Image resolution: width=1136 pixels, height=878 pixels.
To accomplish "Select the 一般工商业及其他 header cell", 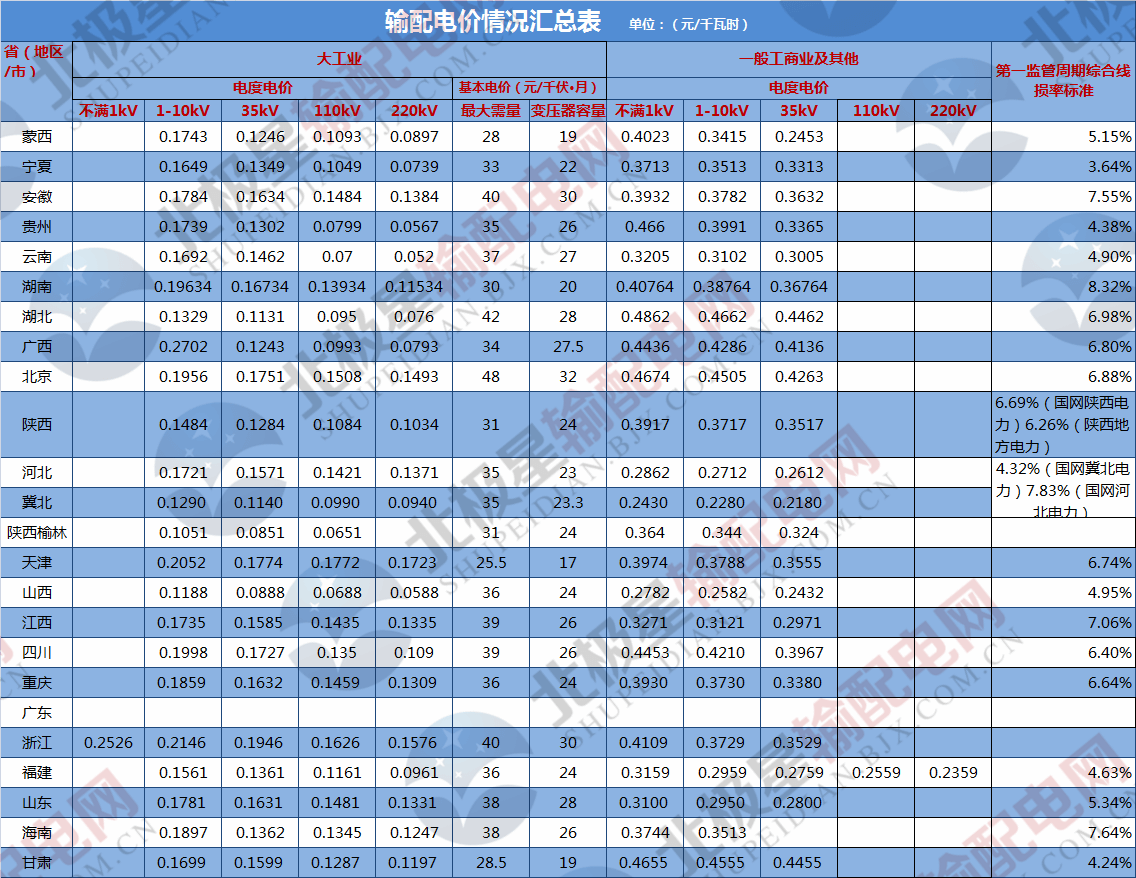I will pos(798,59).
